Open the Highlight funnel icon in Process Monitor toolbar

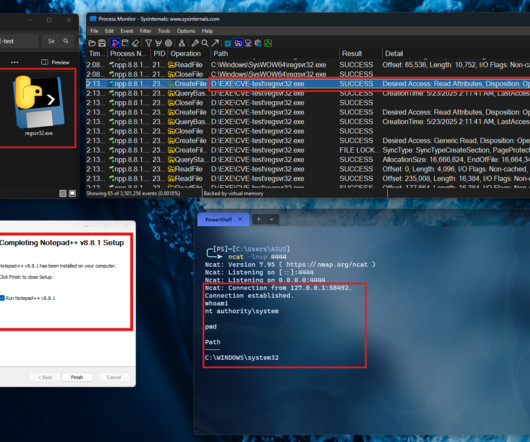coord(158,43)
